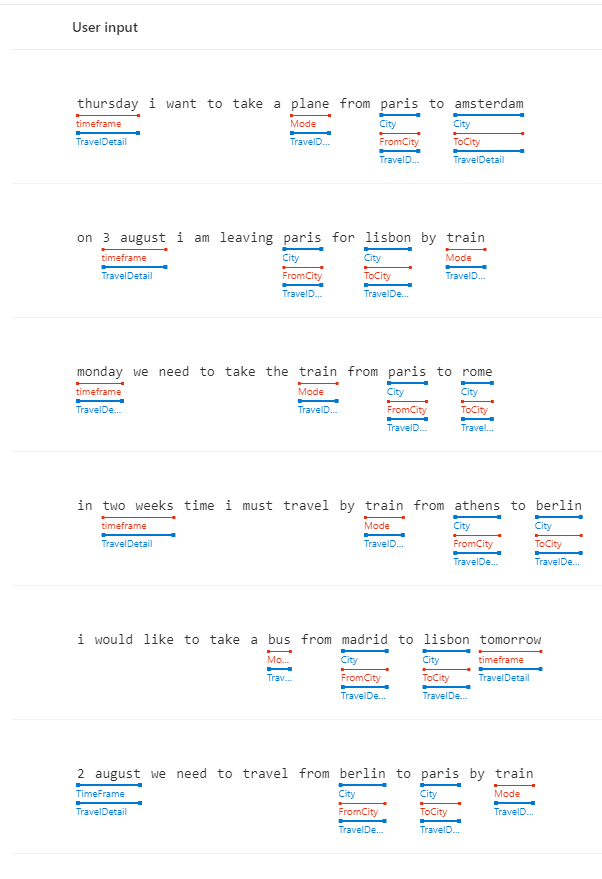Click the TravelDetail label under amsterdam

[x=479, y=160]
